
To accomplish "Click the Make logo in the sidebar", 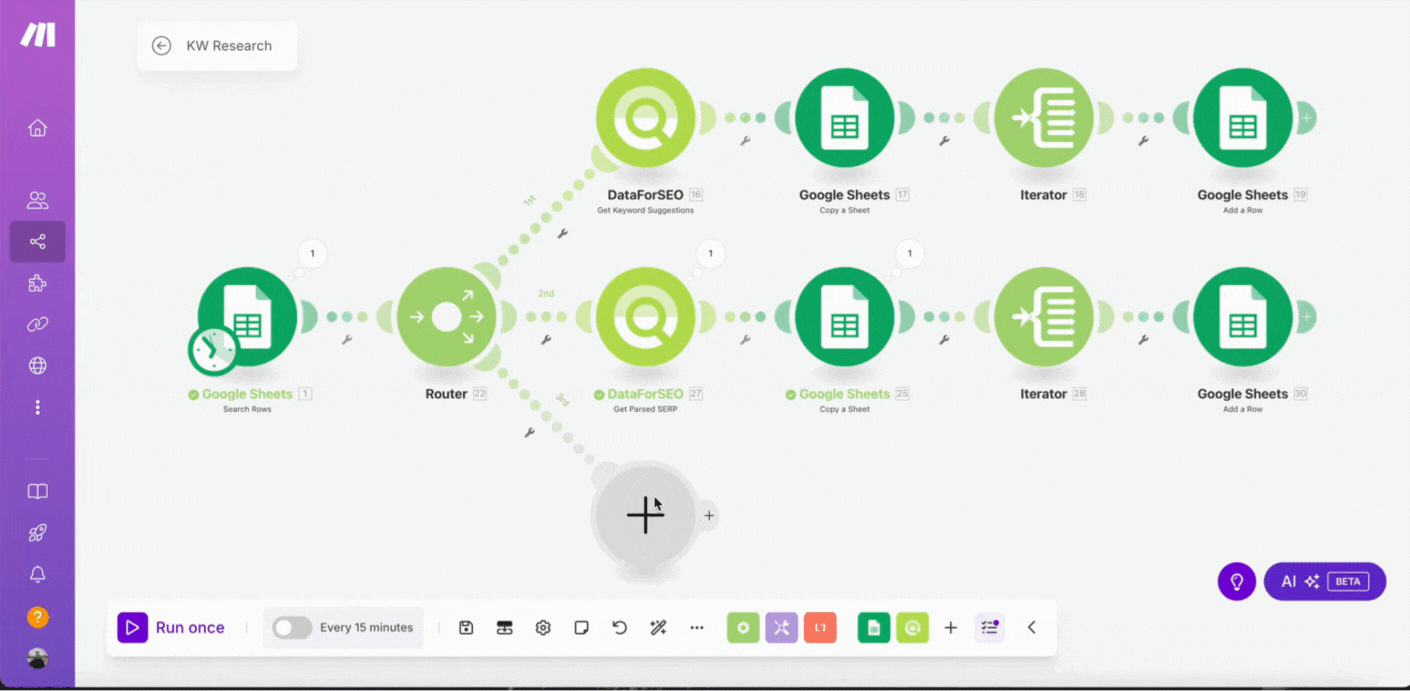I will 38,35.
